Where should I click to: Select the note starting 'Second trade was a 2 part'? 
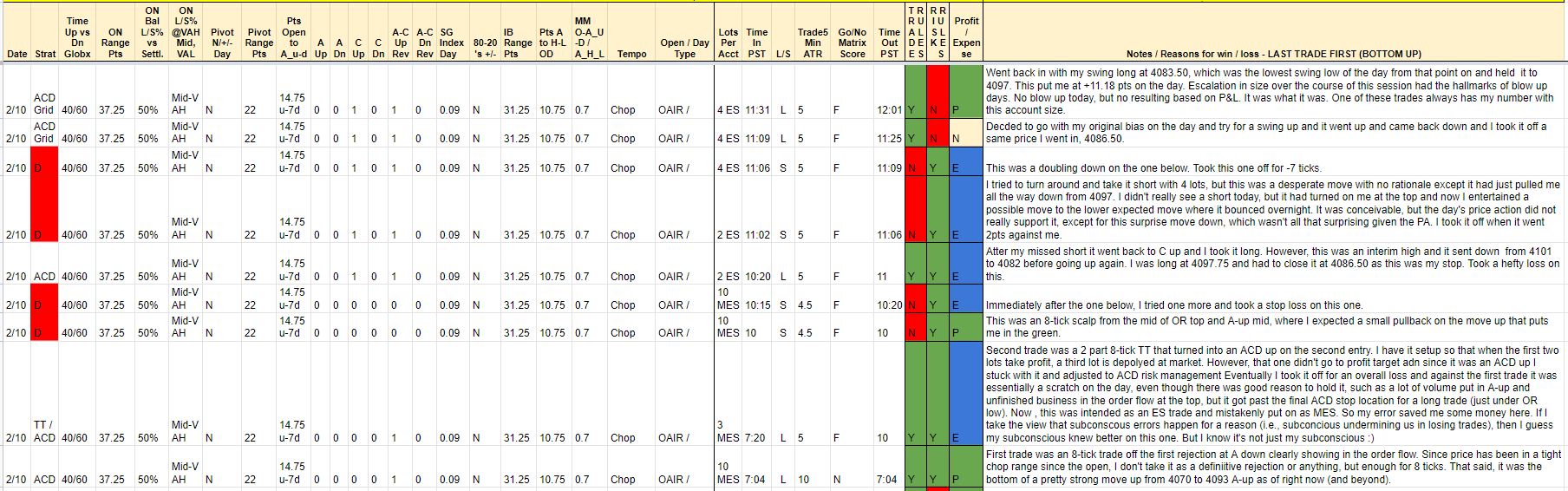(x=1273, y=395)
